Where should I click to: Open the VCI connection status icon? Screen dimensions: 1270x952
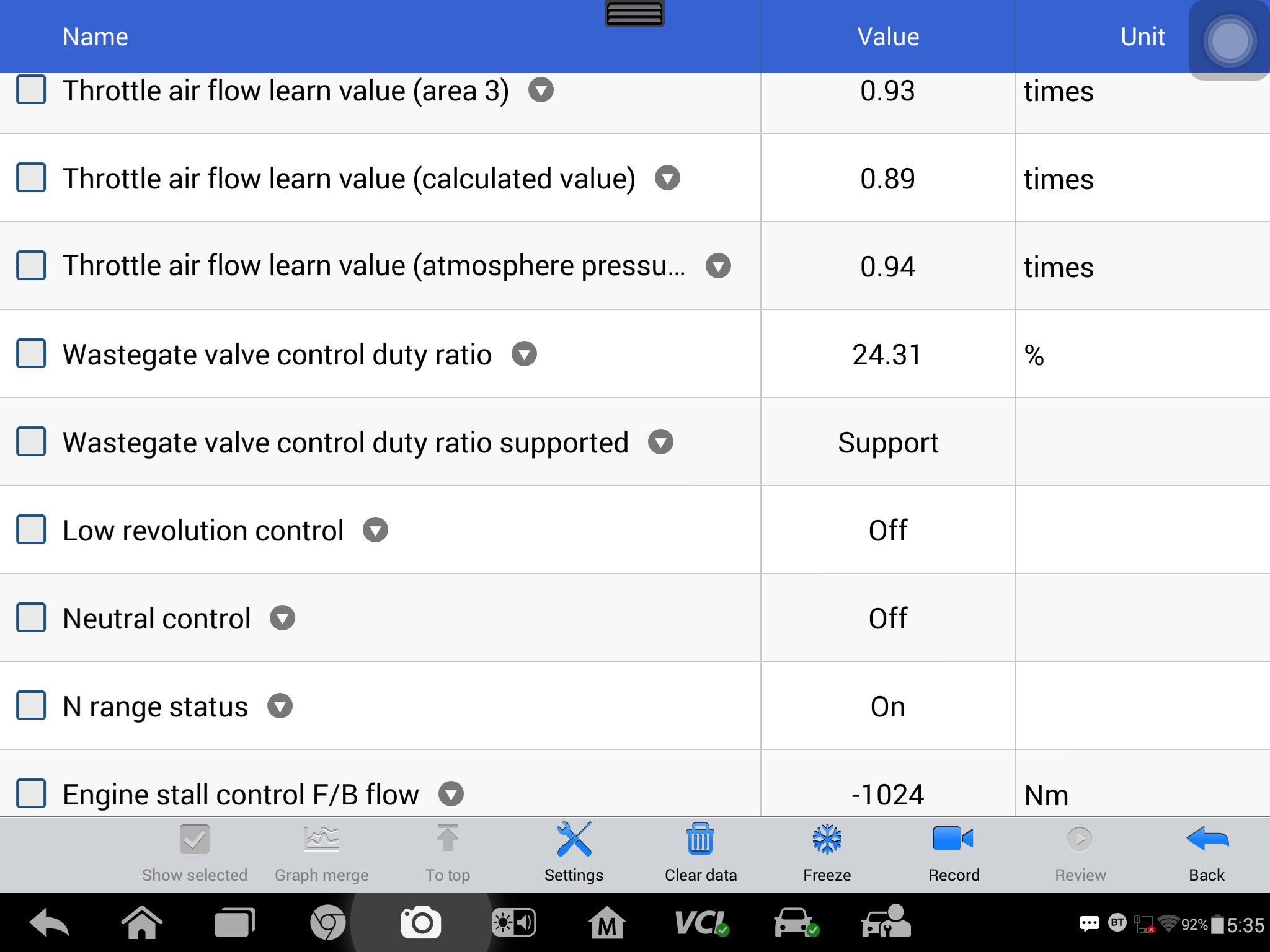[701, 923]
